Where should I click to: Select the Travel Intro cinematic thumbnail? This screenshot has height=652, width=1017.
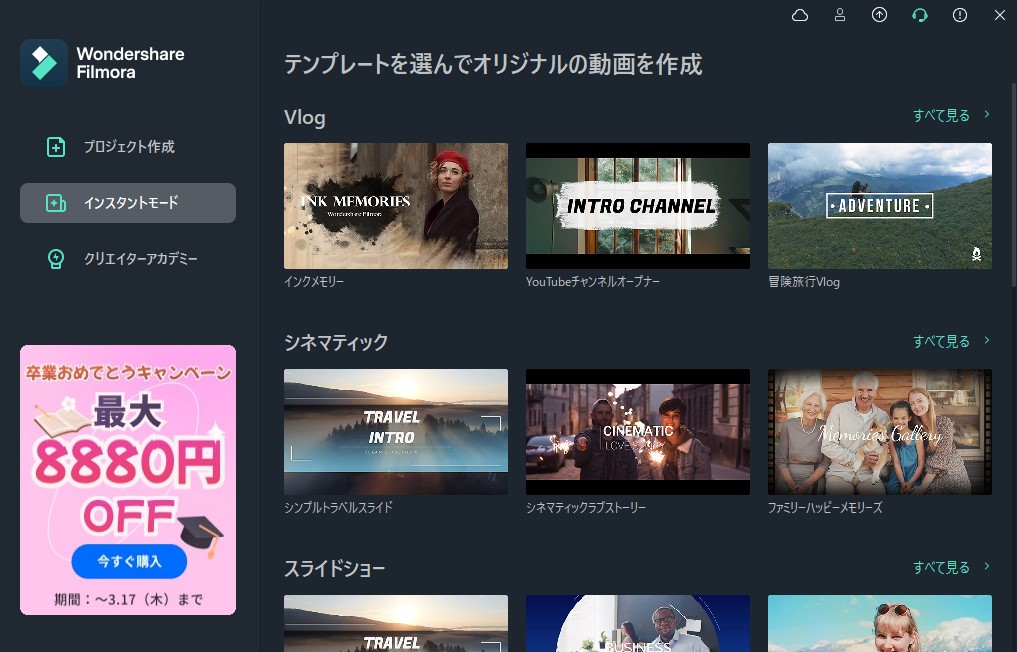tap(396, 432)
